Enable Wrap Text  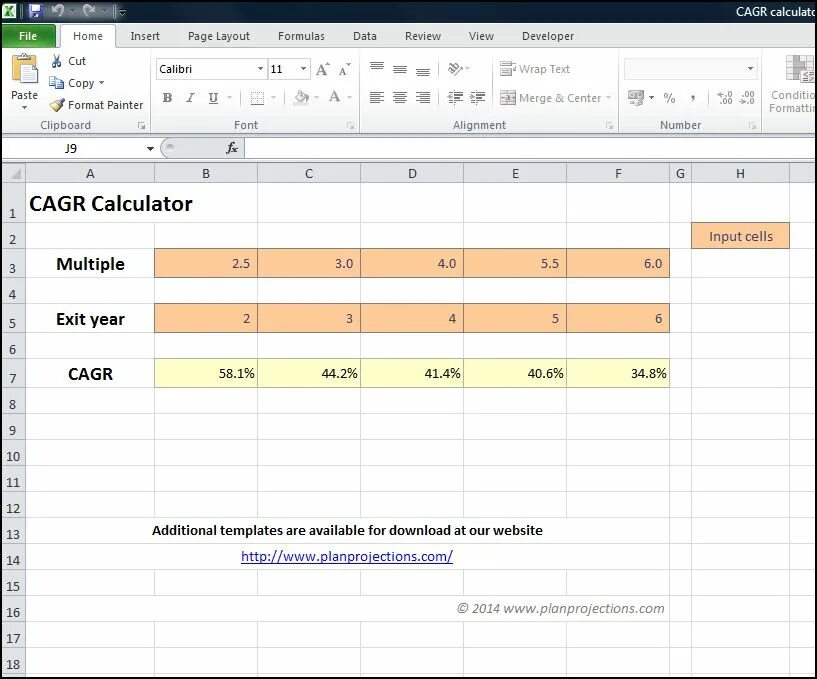pos(535,69)
